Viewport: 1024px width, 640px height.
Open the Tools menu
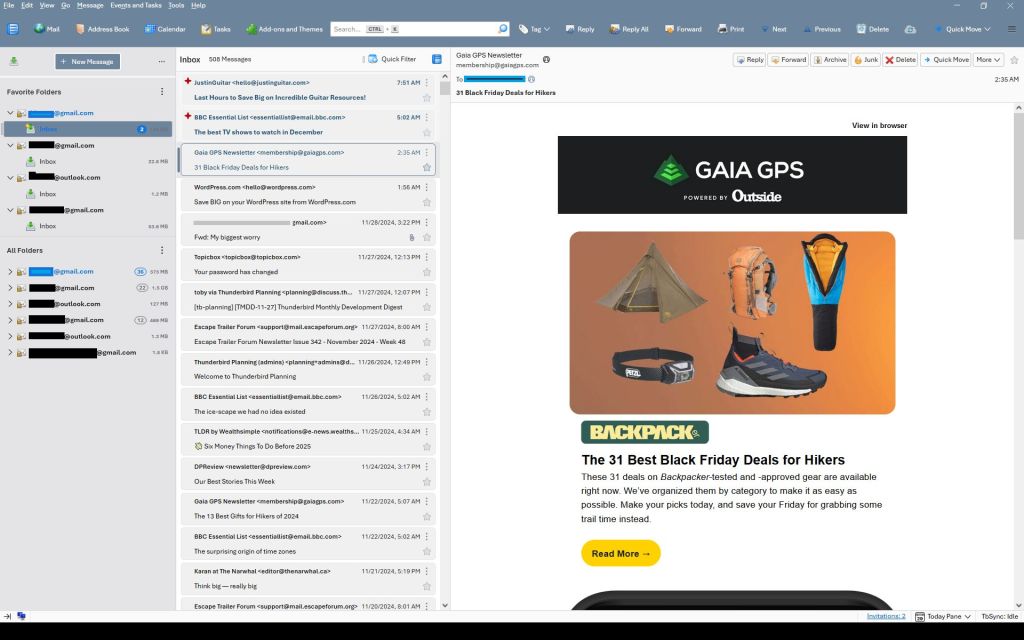176,5
